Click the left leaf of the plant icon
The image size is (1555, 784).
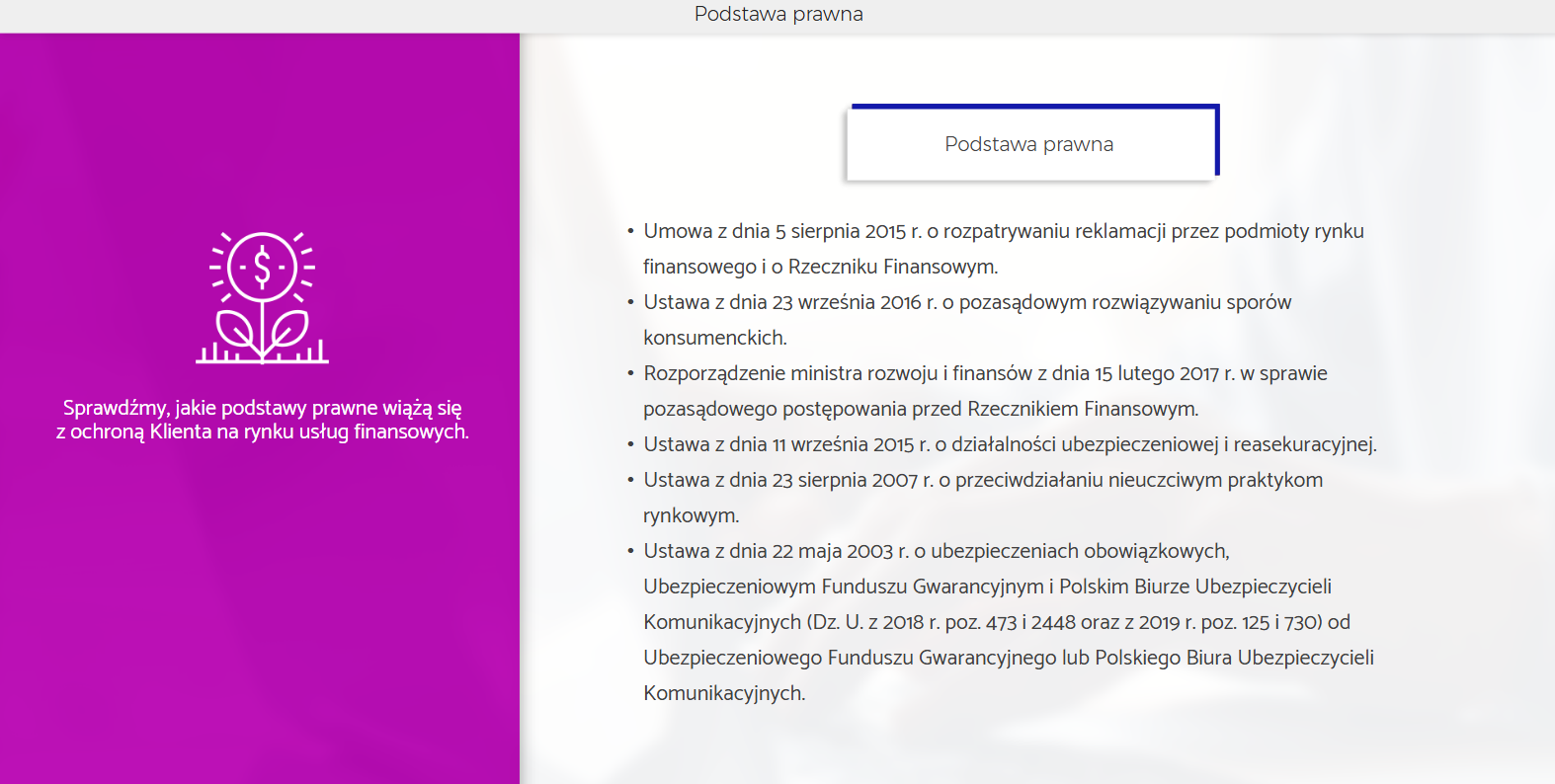(236, 330)
